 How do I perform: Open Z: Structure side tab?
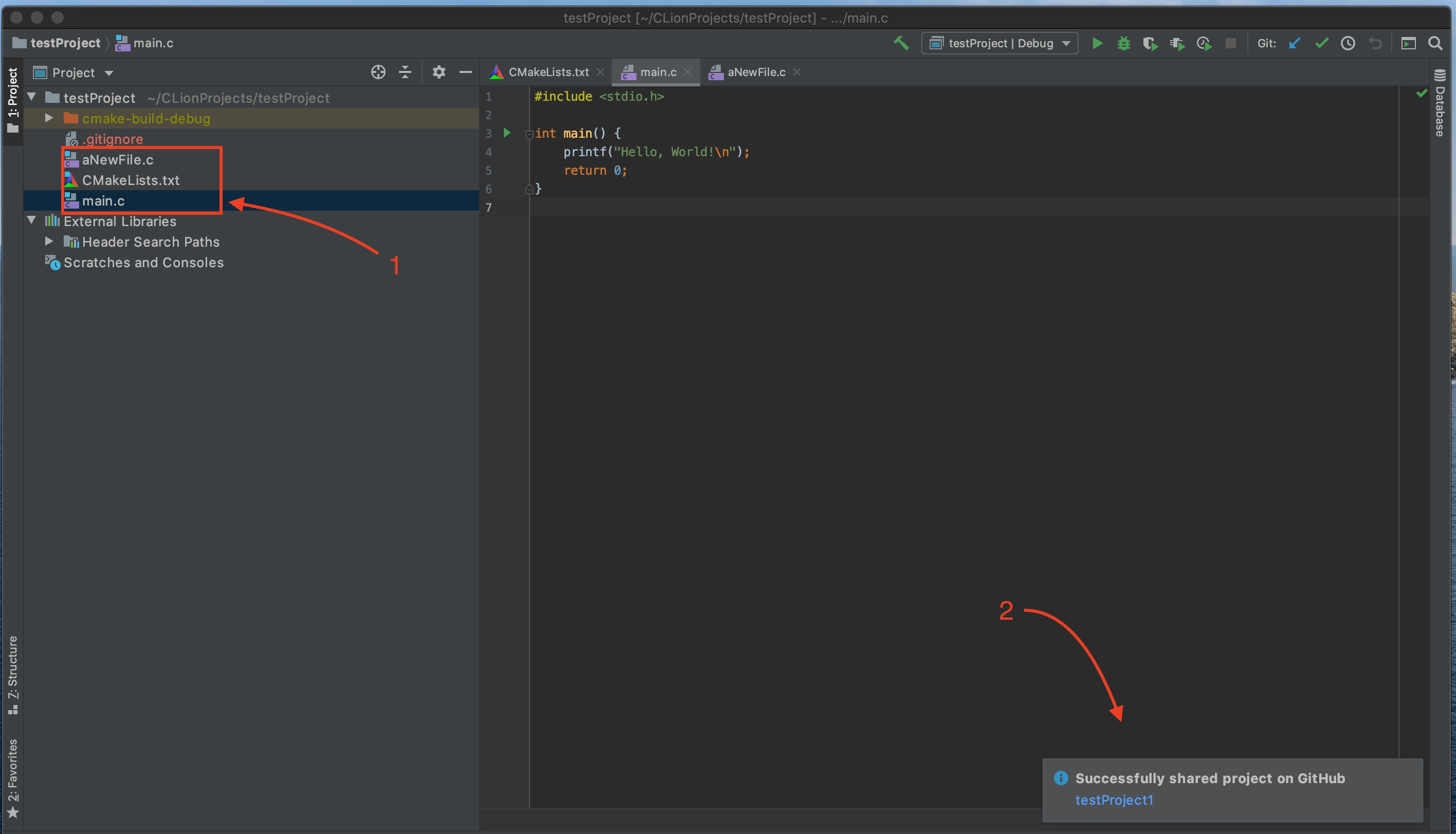pos(13,675)
